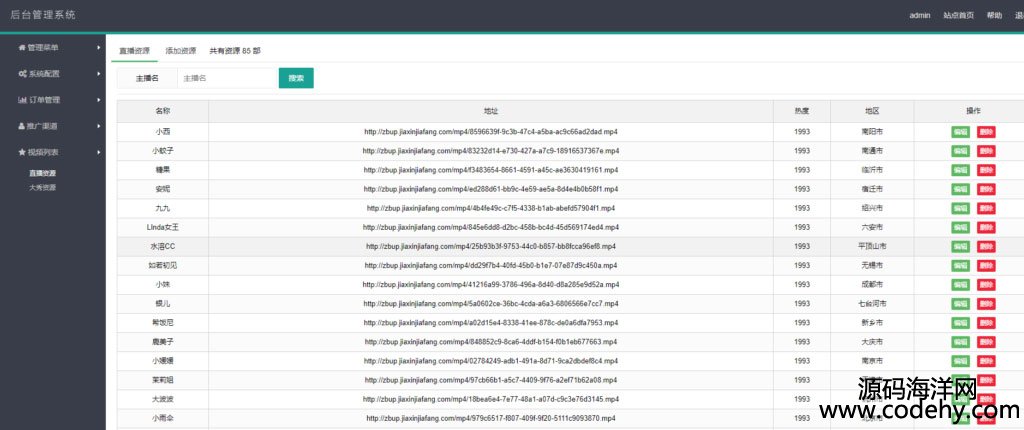Expand the 订单管理 submenu arrow
1024x430 pixels.
98,100
